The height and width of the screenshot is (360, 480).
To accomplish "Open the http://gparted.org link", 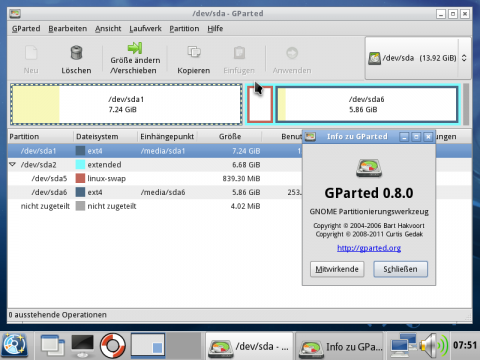I will [x=369, y=248].
